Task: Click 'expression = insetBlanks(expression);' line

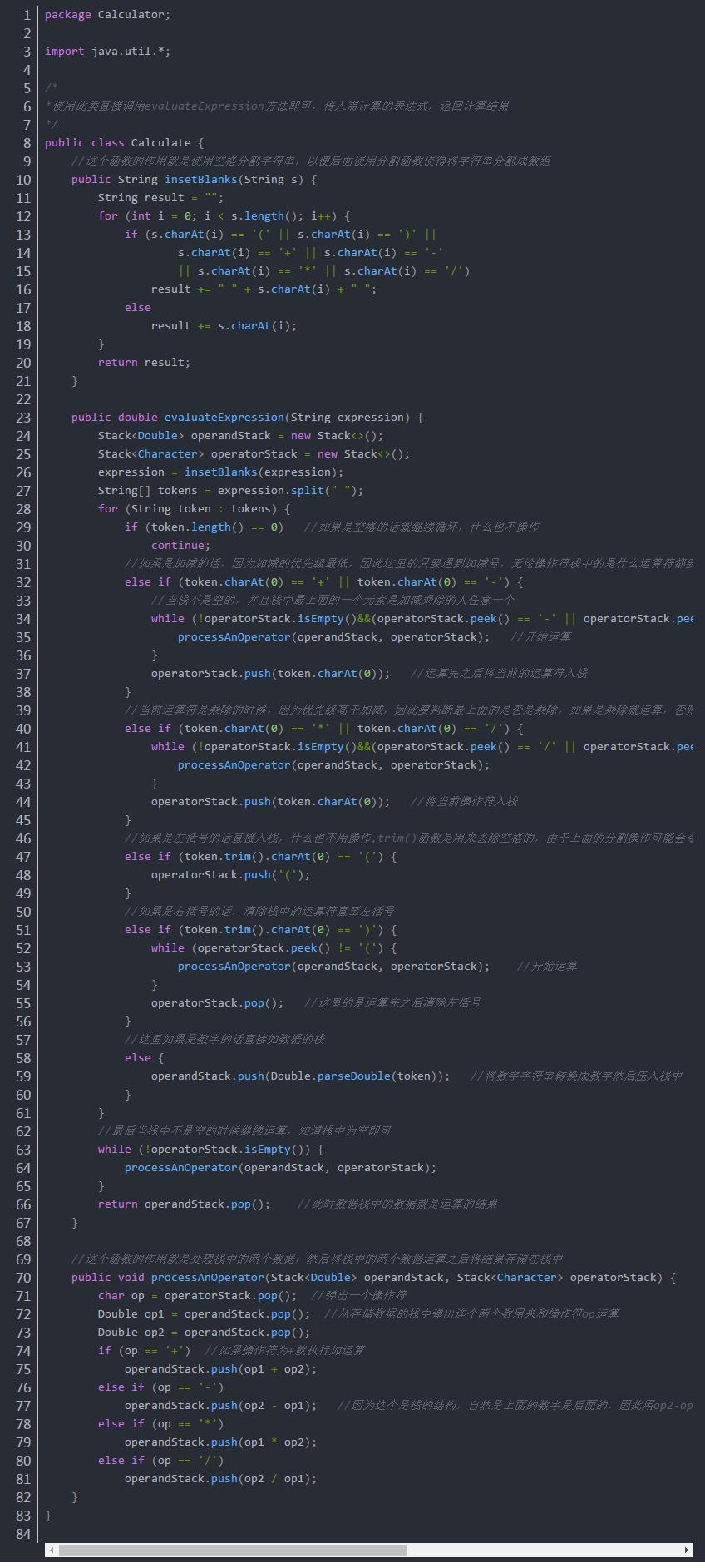Action: 221,472
